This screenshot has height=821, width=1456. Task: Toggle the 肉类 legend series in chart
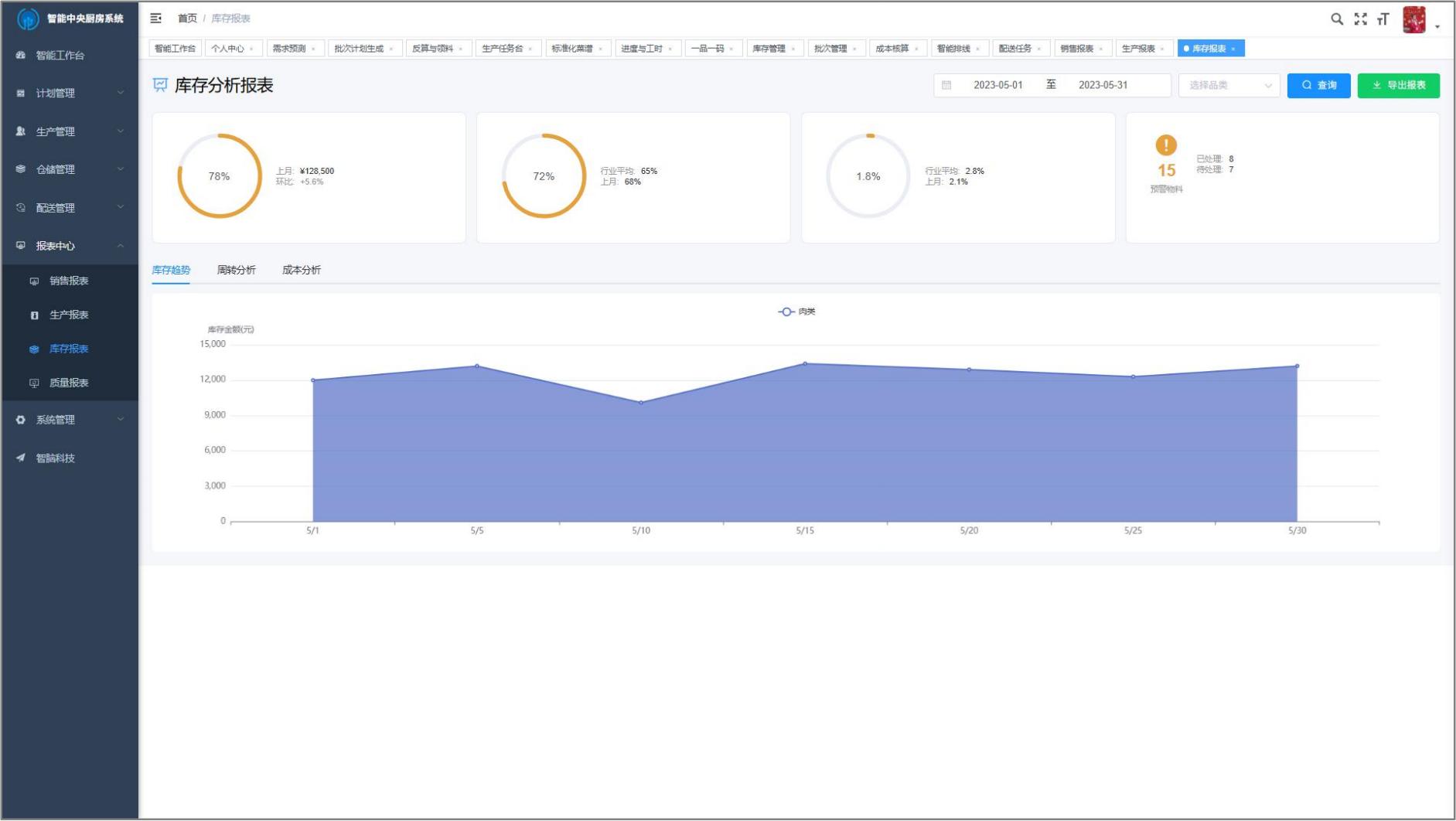pyautogui.click(x=796, y=312)
